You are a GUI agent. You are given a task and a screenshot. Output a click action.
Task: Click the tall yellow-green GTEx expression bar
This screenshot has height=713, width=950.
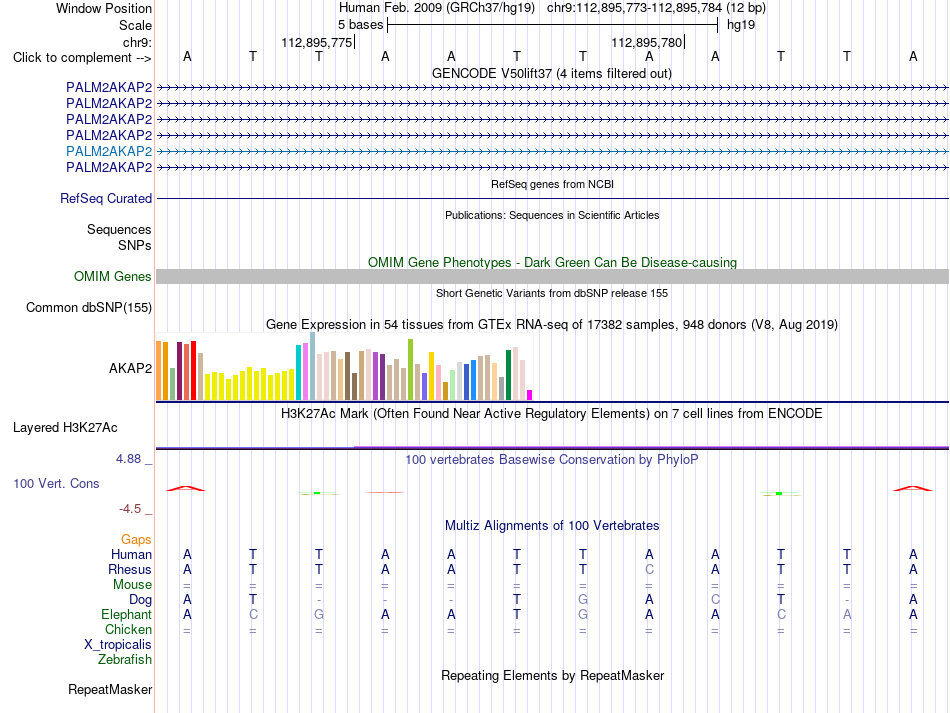tap(411, 370)
